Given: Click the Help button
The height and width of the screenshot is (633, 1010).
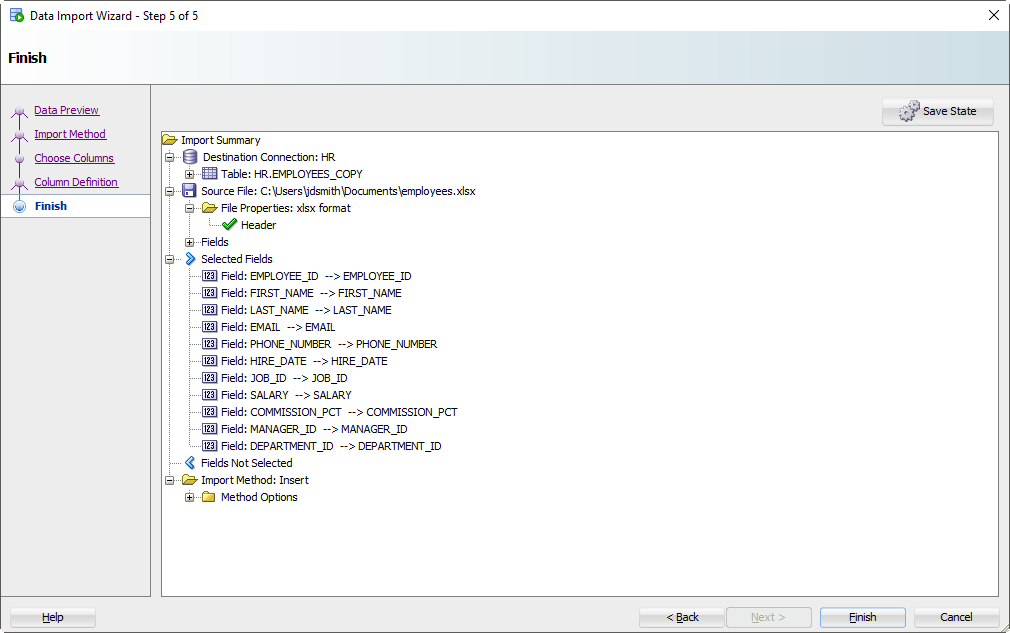Looking at the screenshot, I should [53, 617].
